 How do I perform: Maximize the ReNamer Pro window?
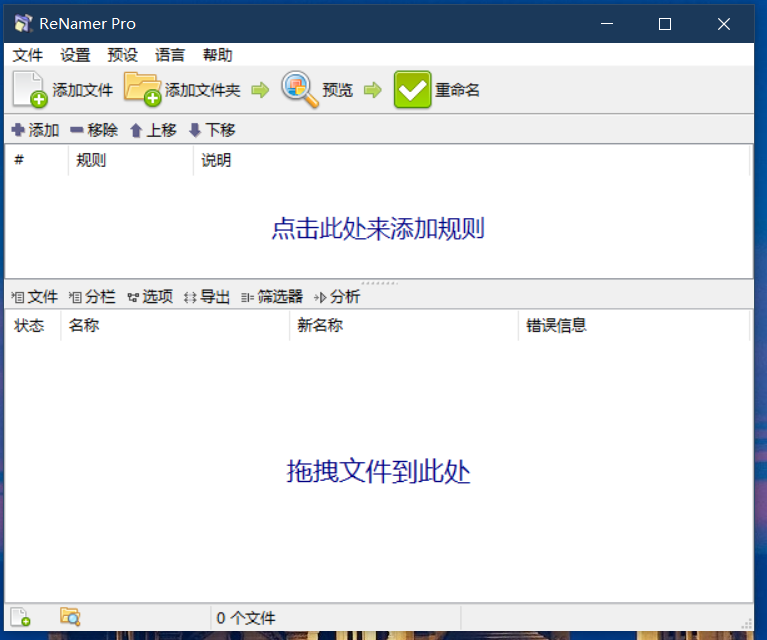665,23
